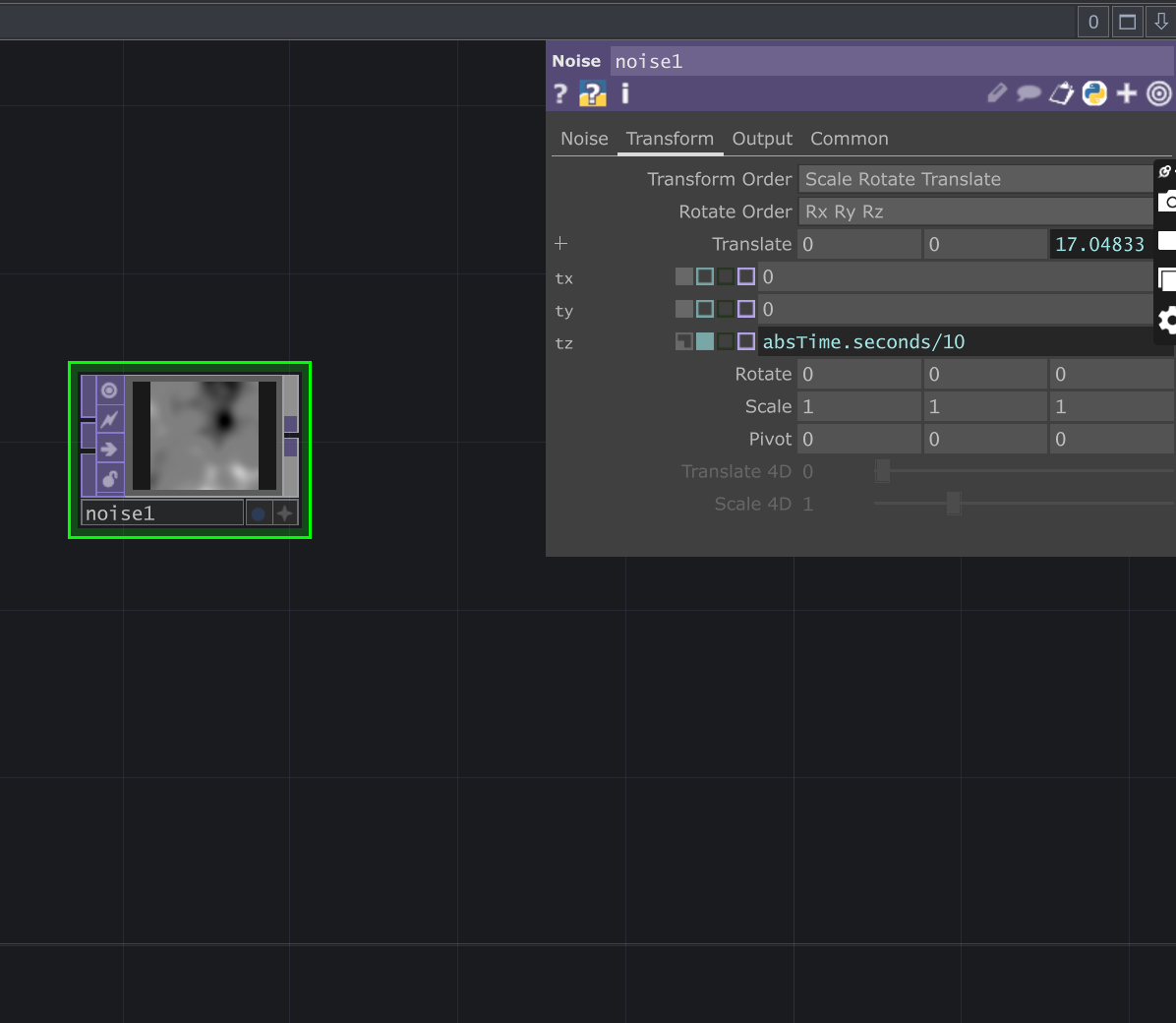Toggle the bypass lightning flag on noise1
The width and height of the screenshot is (1176, 1023).
pos(108,419)
